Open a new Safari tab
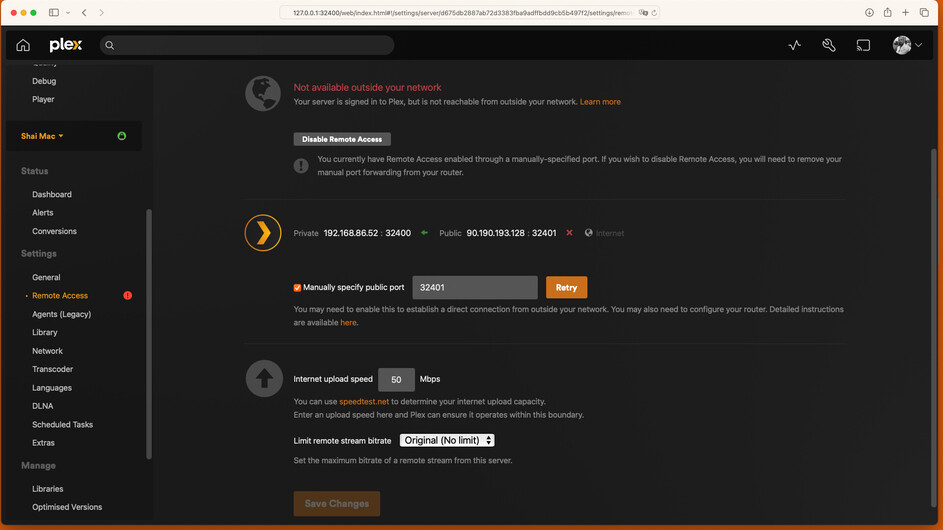The image size is (943, 530). click(906, 13)
